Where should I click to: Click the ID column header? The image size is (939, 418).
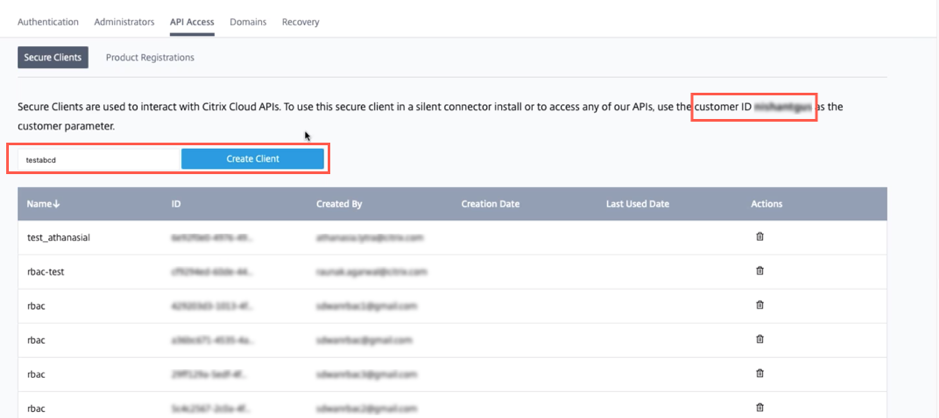tap(176, 204)
